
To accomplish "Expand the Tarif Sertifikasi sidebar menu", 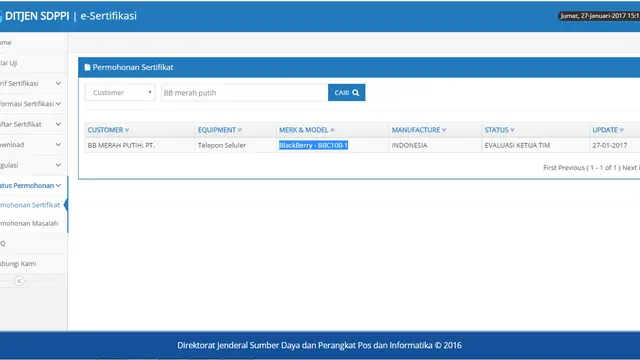I will 33,83.
